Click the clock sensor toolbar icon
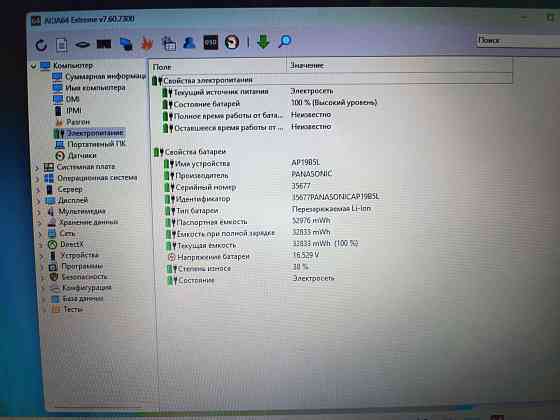Viewport: 560px width, 420px height. click(x=232, y=42)
